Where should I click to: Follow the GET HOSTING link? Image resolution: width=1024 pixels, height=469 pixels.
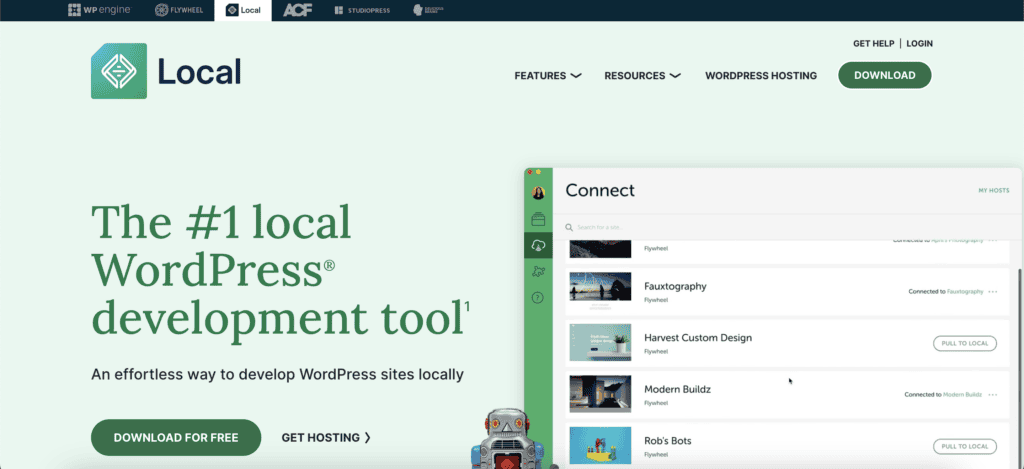coord(326,438)
